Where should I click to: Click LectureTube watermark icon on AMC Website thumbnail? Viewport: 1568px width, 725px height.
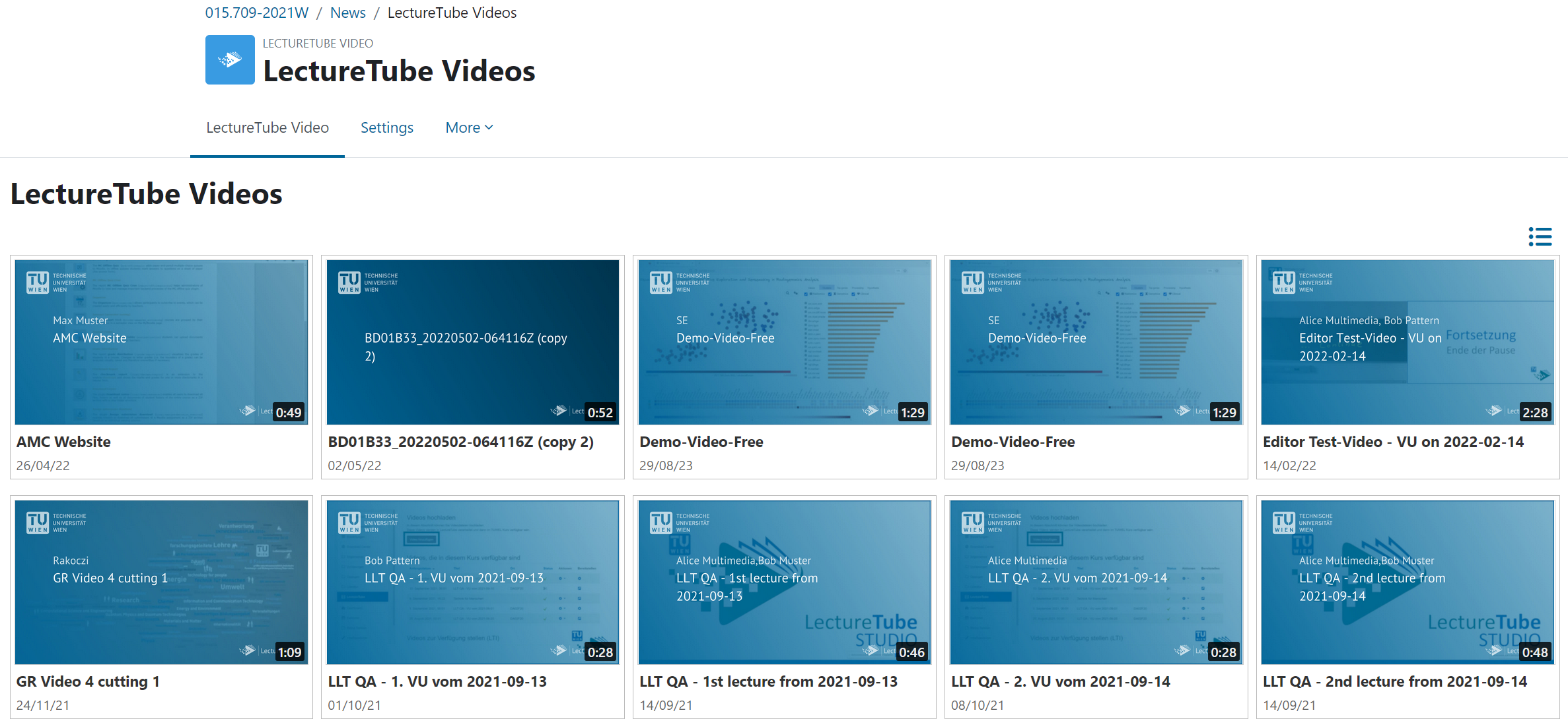click(x=247, y=411)
